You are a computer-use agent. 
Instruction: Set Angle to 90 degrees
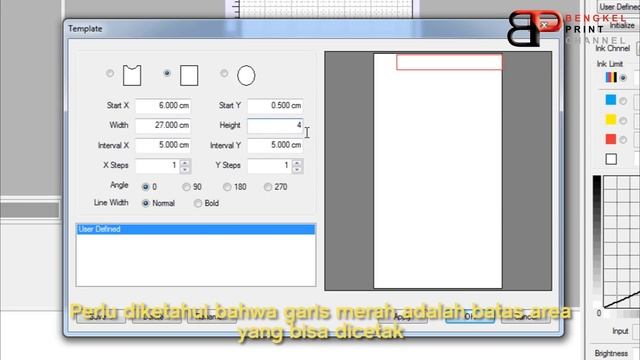[187, 187]
